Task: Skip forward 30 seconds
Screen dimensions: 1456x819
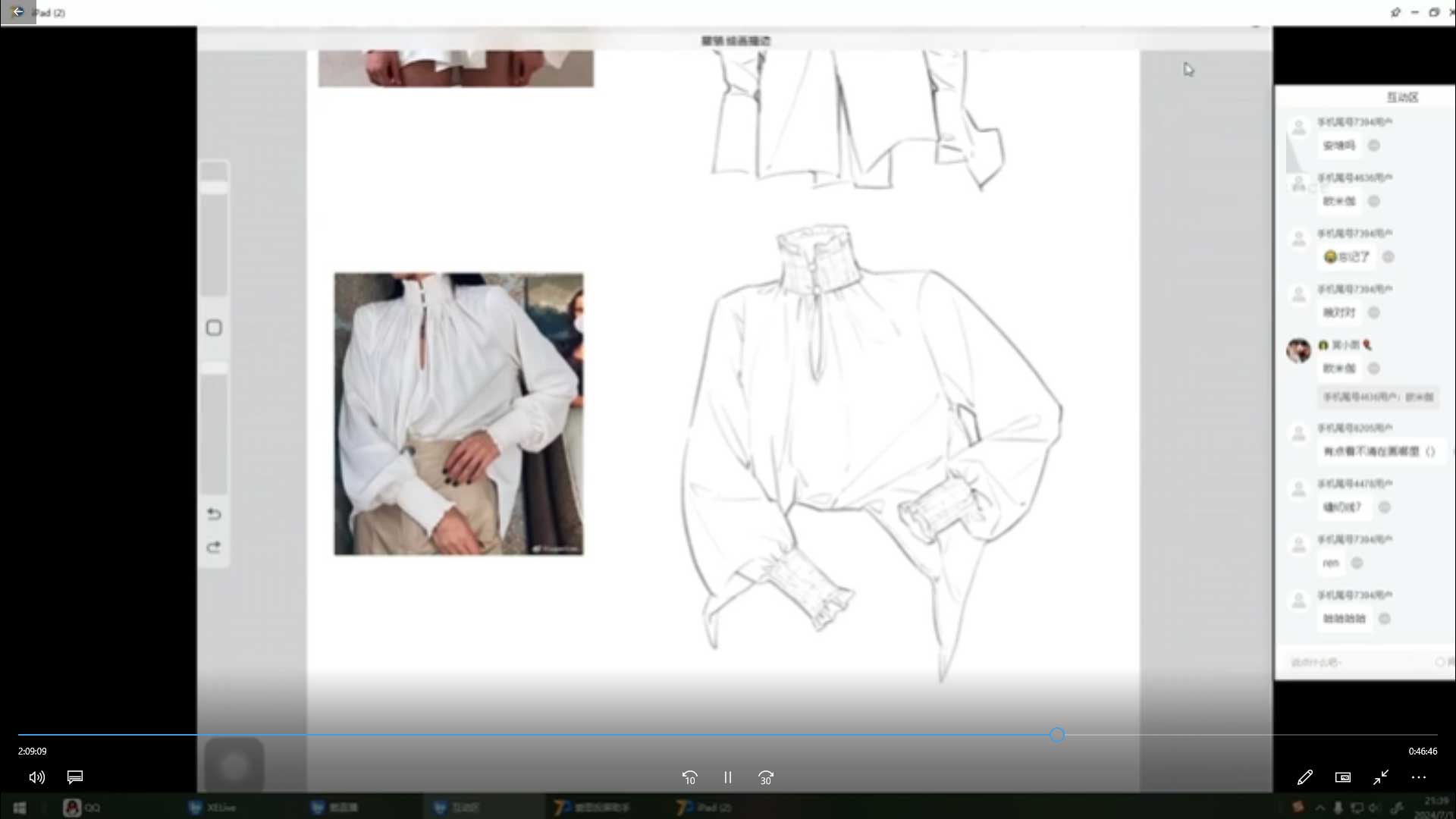Action: [766, 778]
